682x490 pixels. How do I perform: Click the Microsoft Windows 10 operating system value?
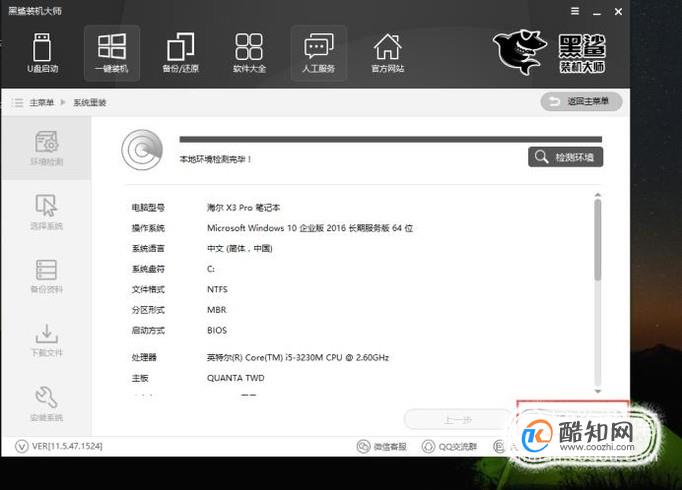coord(310,228)
